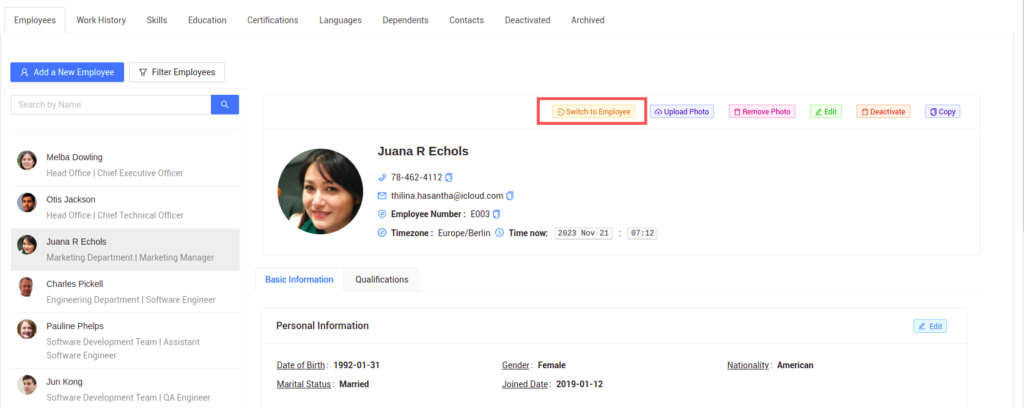Go to the Certifications tab

(x=273, y=20)
